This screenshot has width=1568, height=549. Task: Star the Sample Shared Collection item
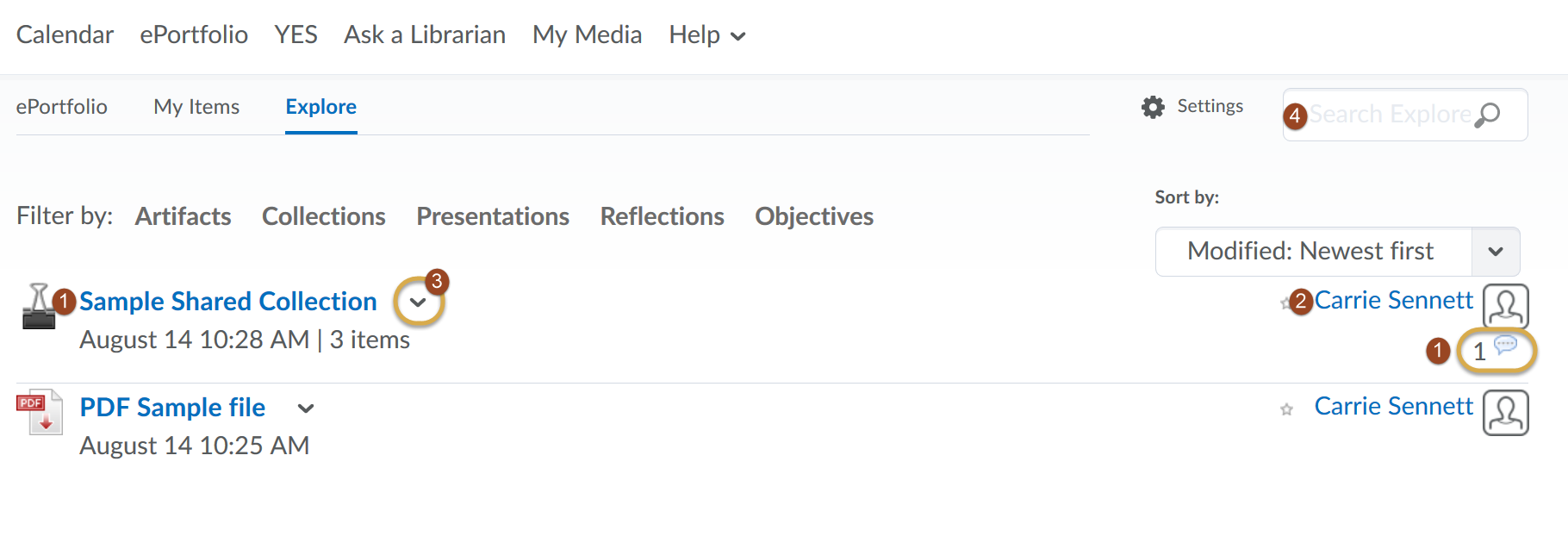(1285, 303)
